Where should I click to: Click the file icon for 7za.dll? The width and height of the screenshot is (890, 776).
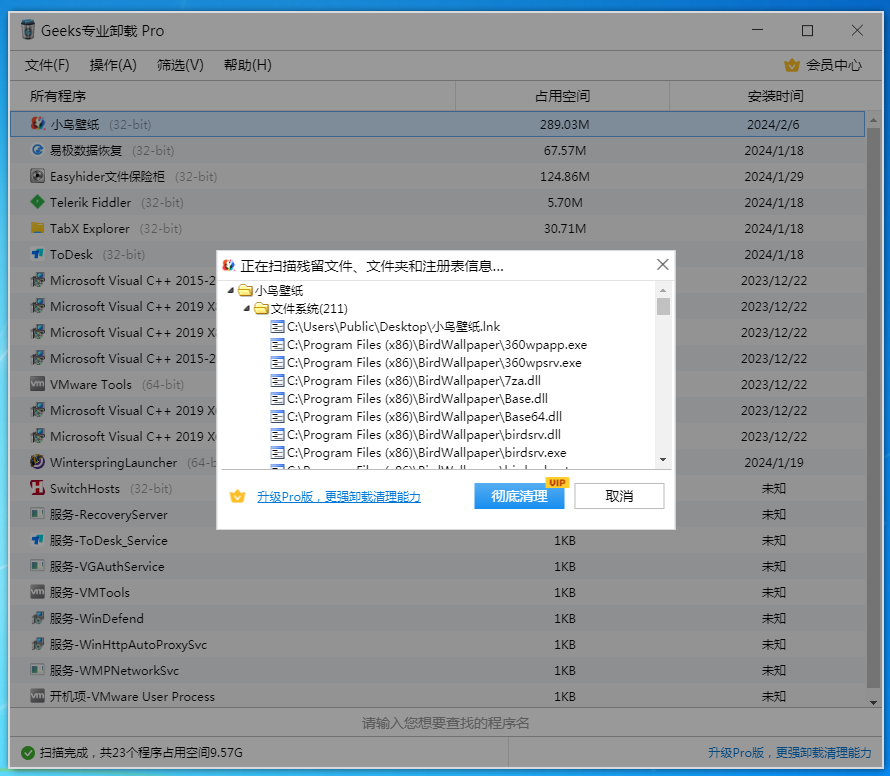(x=278, y=380)
